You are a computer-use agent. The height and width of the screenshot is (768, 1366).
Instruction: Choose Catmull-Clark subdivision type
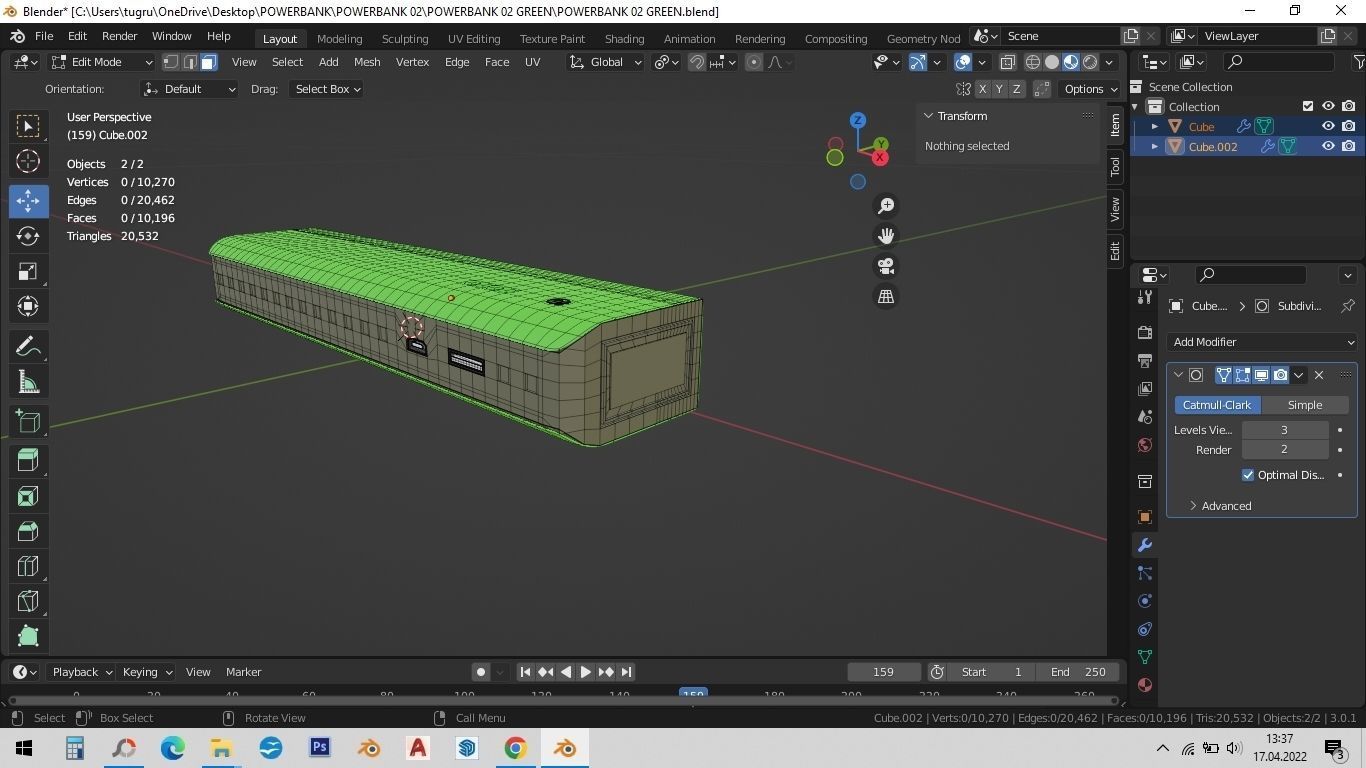click(x=1216, y=405)
